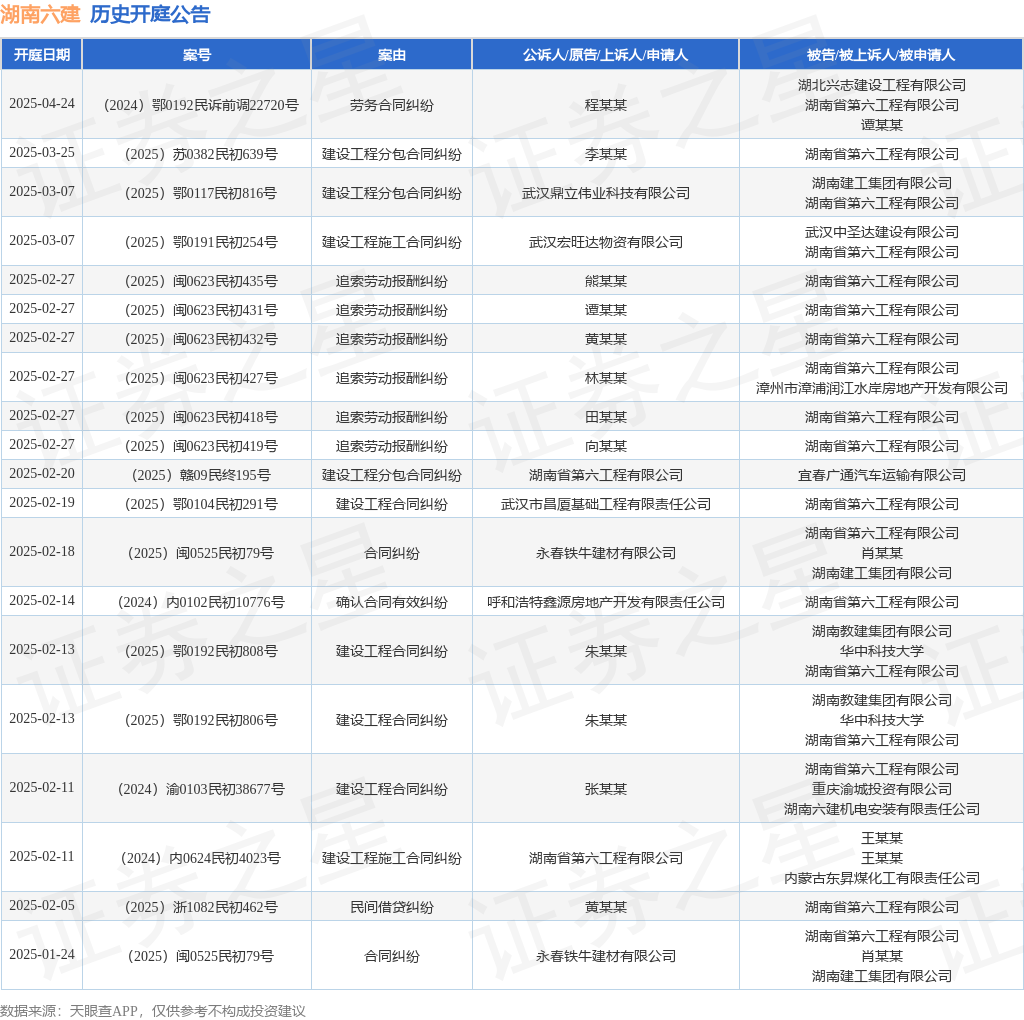Click plaintiff 武汉市昌厦基础工程有限责任公司
Viewport: 1024px width, 1020px height.
605,504
